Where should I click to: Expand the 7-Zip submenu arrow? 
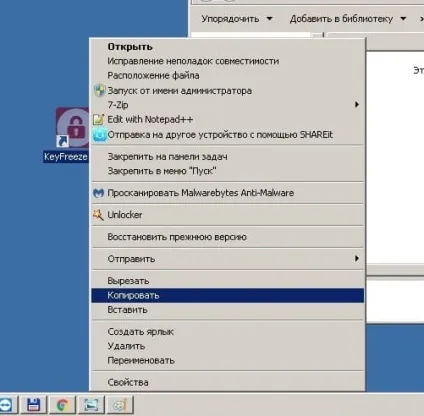(357, 105)
